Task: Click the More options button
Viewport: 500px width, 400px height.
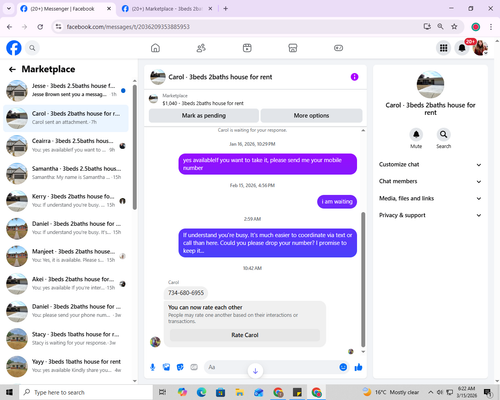Action: pyautogui.click(x=311, y=116)
